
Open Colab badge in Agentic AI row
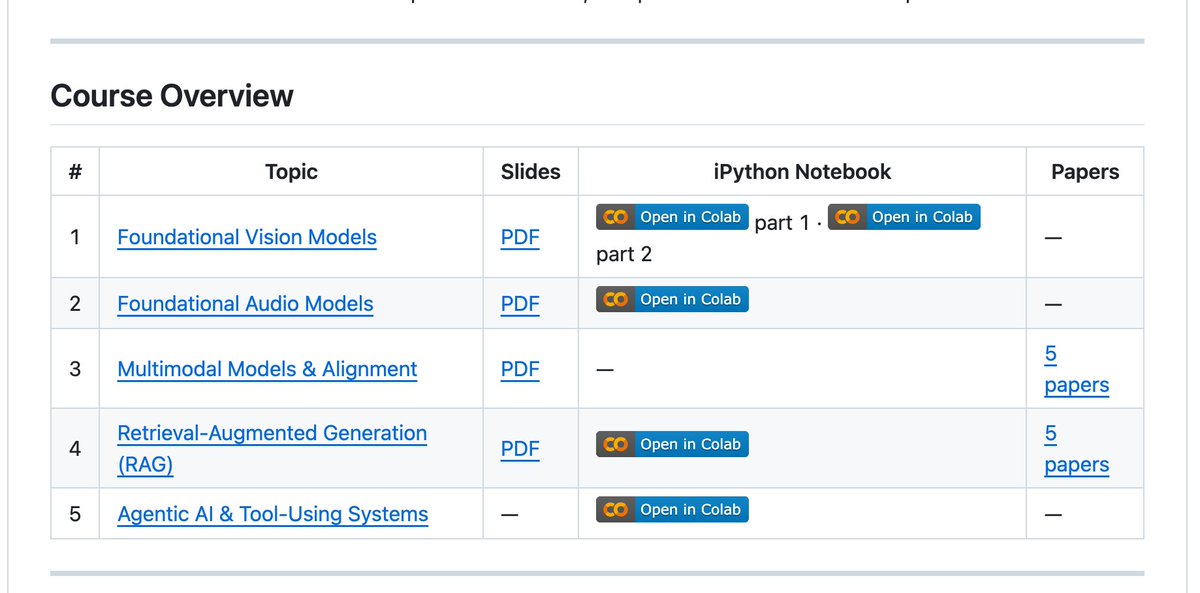click(672, 509)
